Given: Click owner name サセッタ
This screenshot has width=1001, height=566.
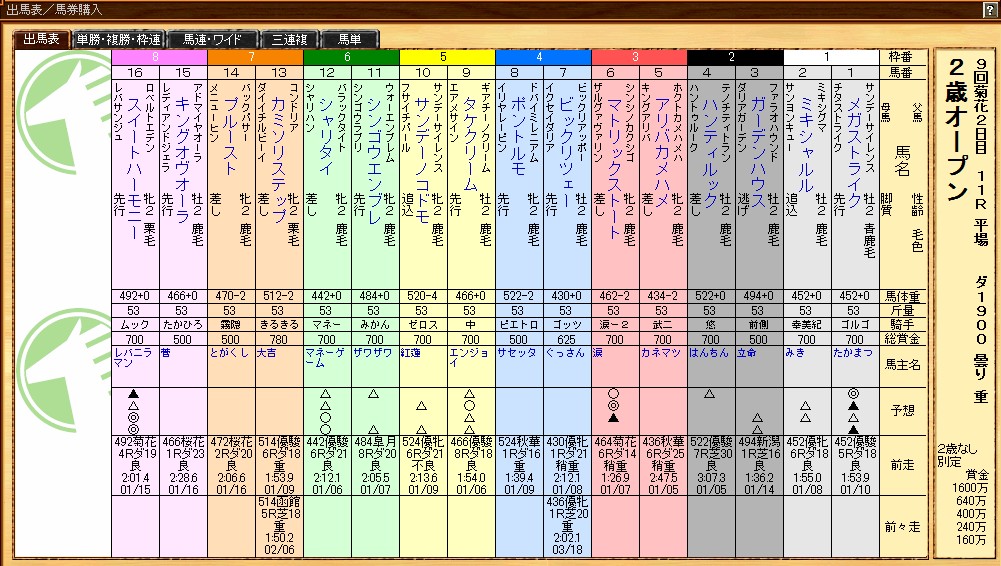Looking at the screenshot, I should pyautogui.click(x=516, y=353).
